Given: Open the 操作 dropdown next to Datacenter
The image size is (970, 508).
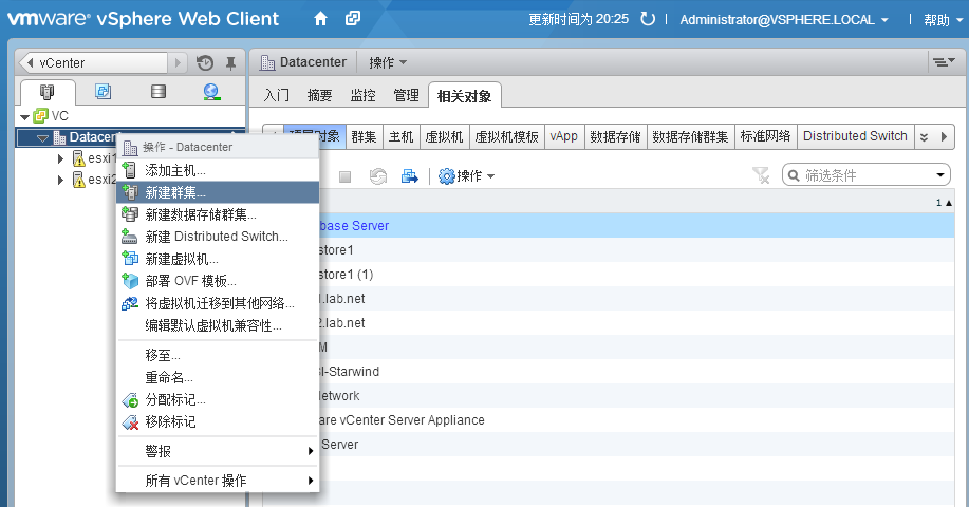Looking at the screenshot, I should [x=388, y=62].
